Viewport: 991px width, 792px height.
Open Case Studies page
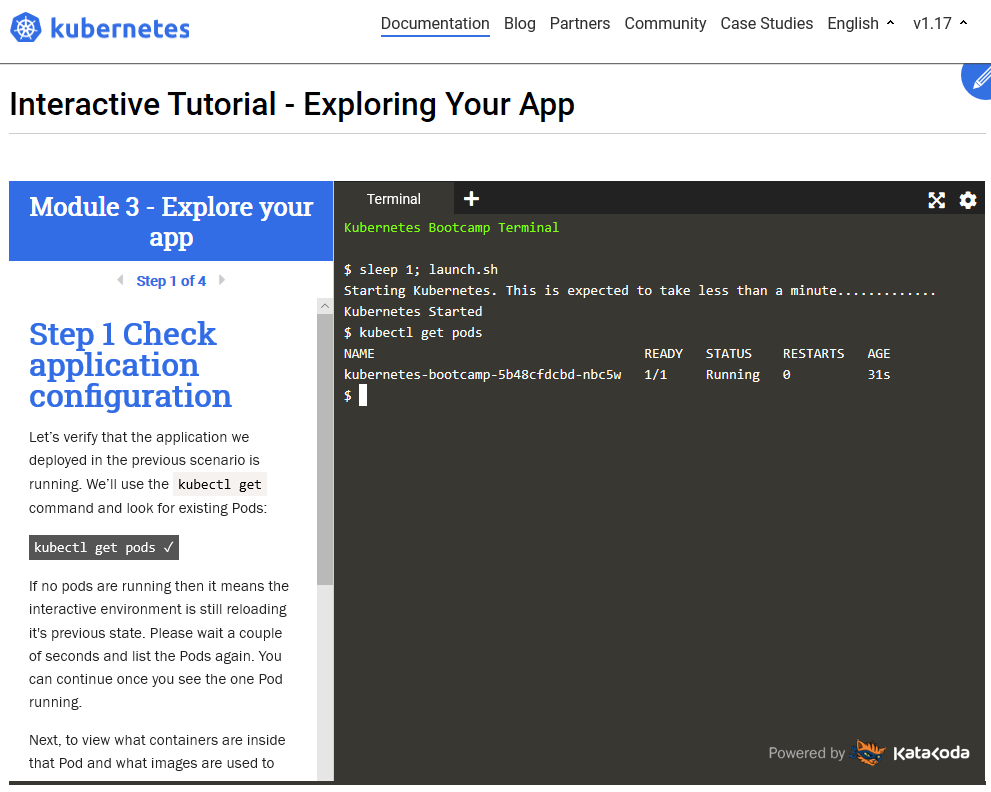pos(767,24)
